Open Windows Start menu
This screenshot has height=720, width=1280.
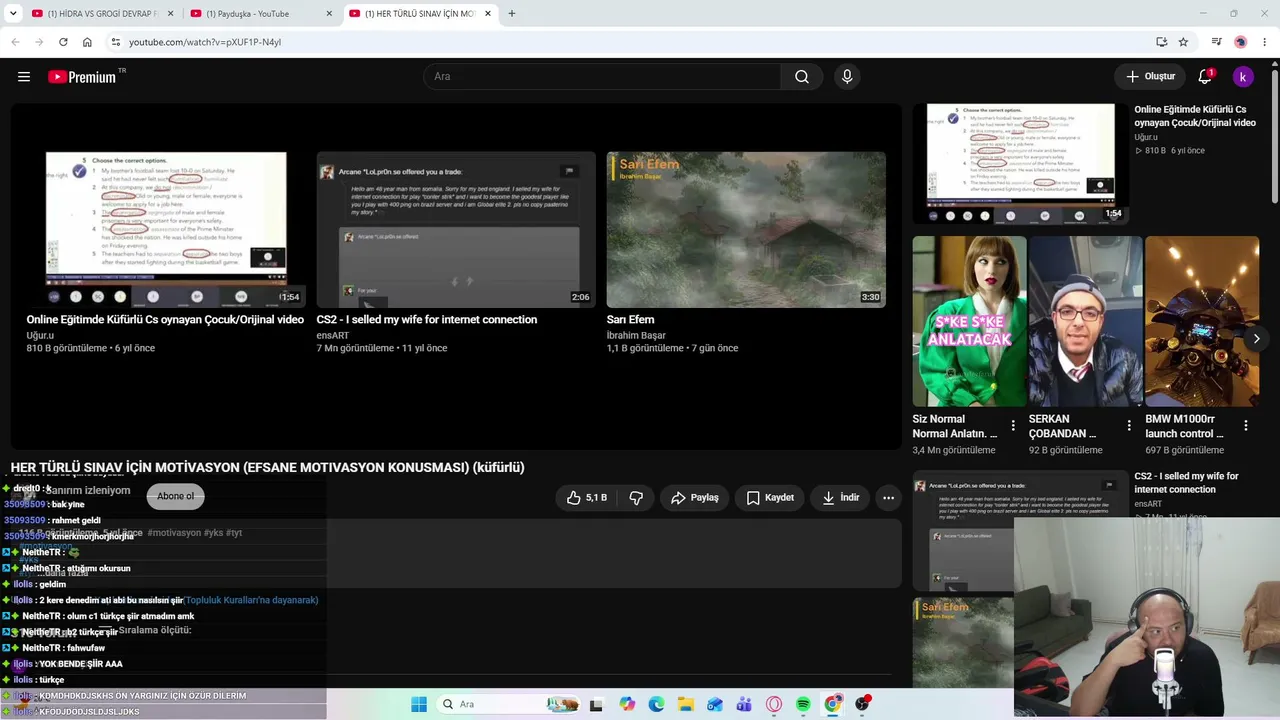point(419,704)
